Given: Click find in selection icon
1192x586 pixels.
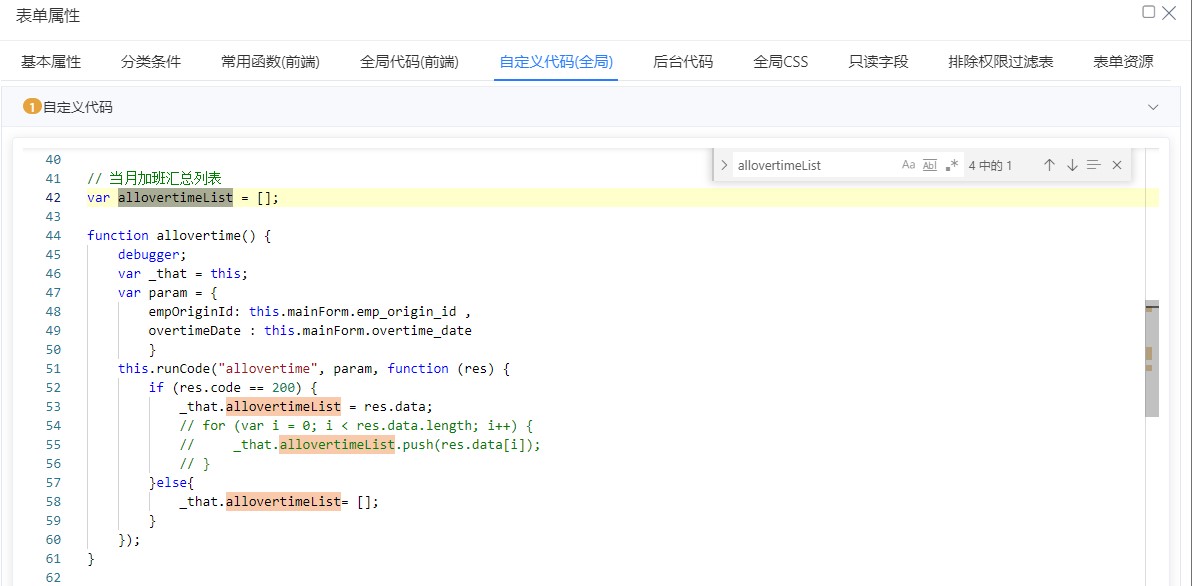Looking at the screenshot, I should coord(1094,165).
